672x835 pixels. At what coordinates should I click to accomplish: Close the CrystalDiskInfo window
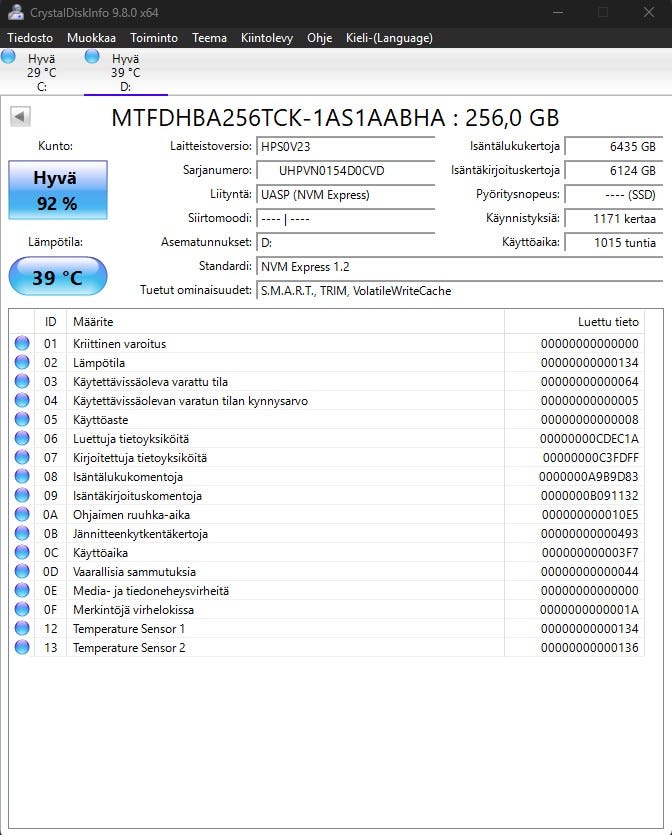[x=649, y=12]
